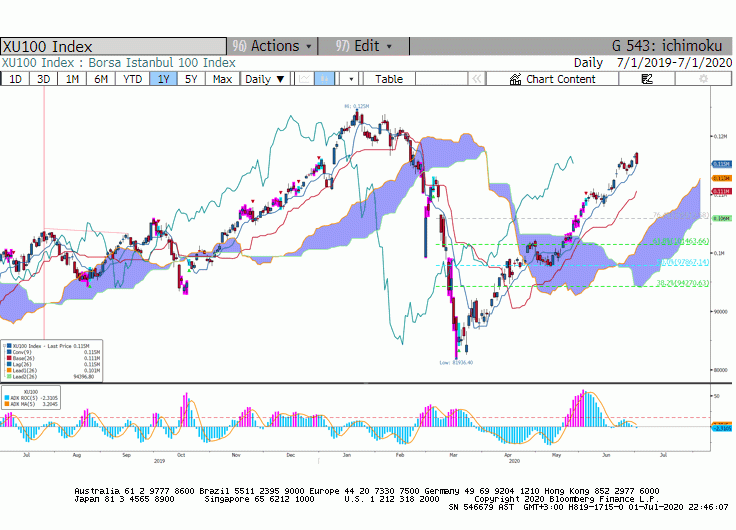Click the ADX MA(5) legend color swatch
736x530 pixels.
click(x=7, y=404)
